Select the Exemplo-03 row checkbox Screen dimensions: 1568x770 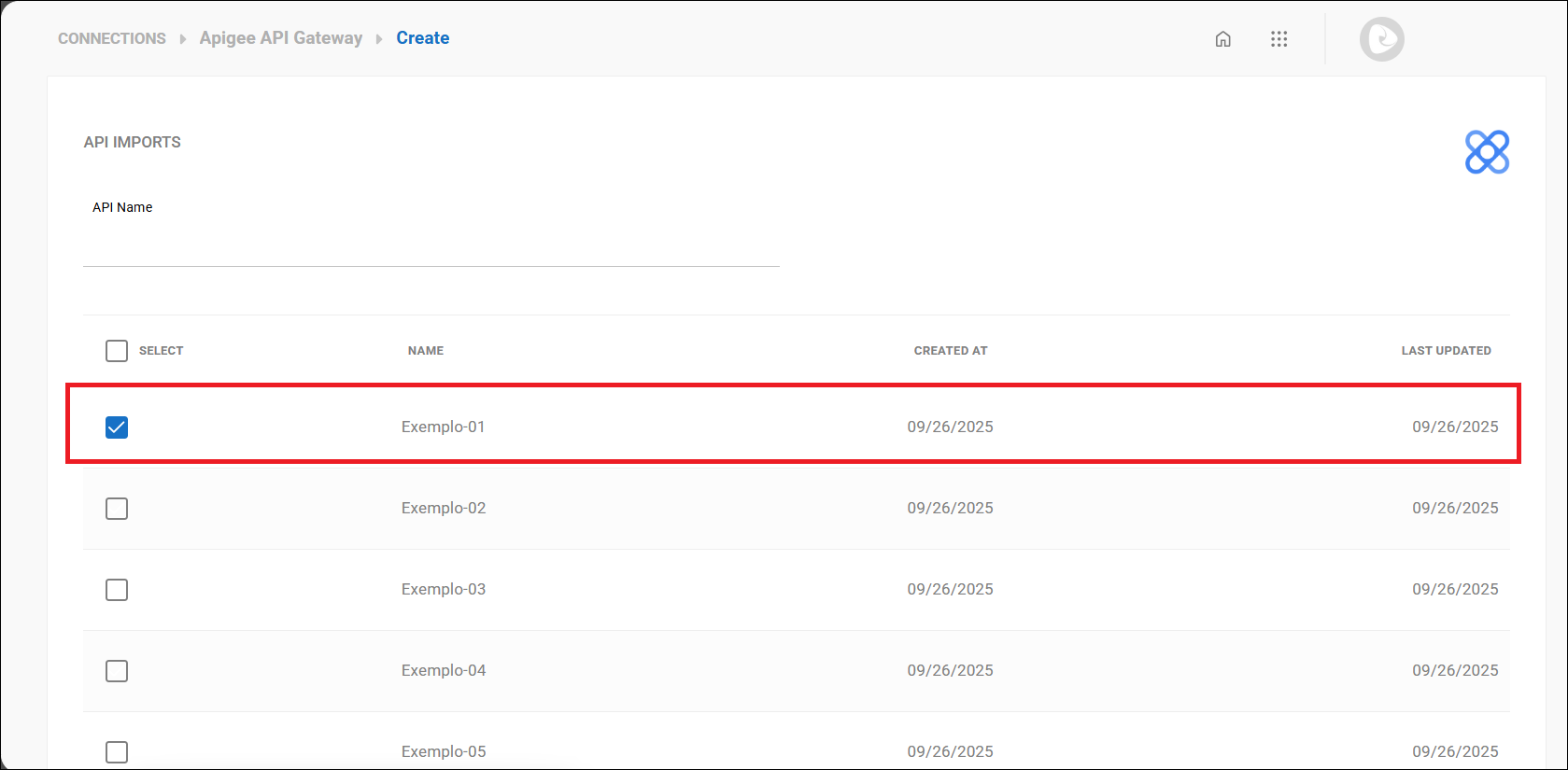tap(117, 590)
